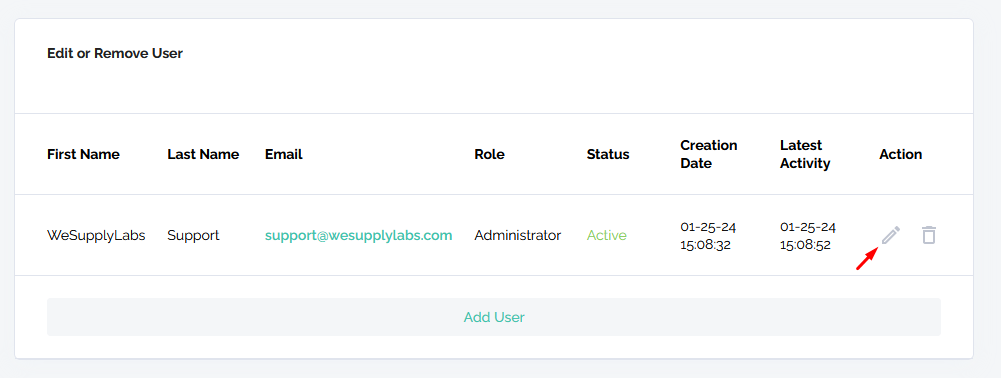Click the Role column header

pos(489,155)
